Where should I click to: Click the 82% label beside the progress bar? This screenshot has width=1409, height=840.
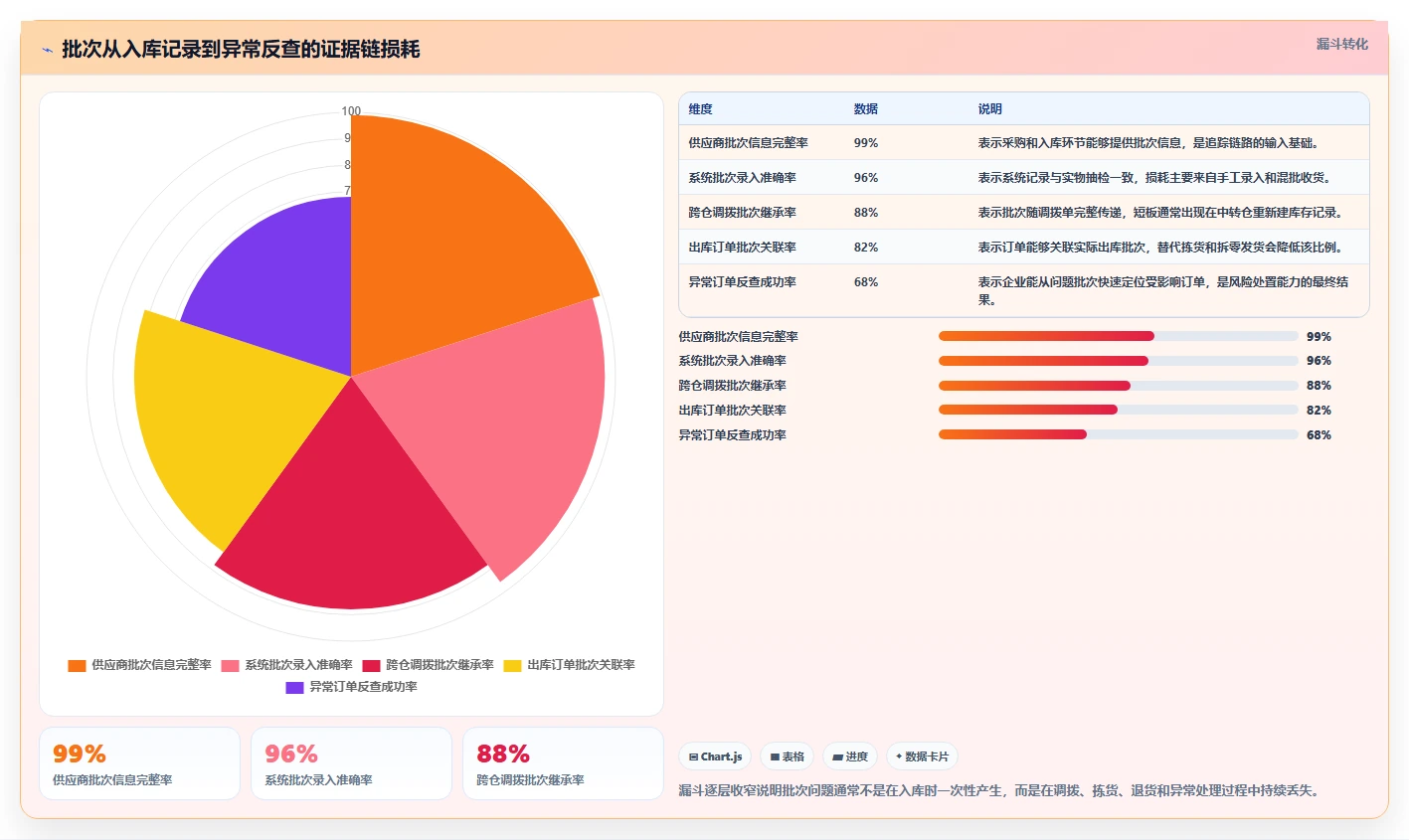pos(1319,411)
